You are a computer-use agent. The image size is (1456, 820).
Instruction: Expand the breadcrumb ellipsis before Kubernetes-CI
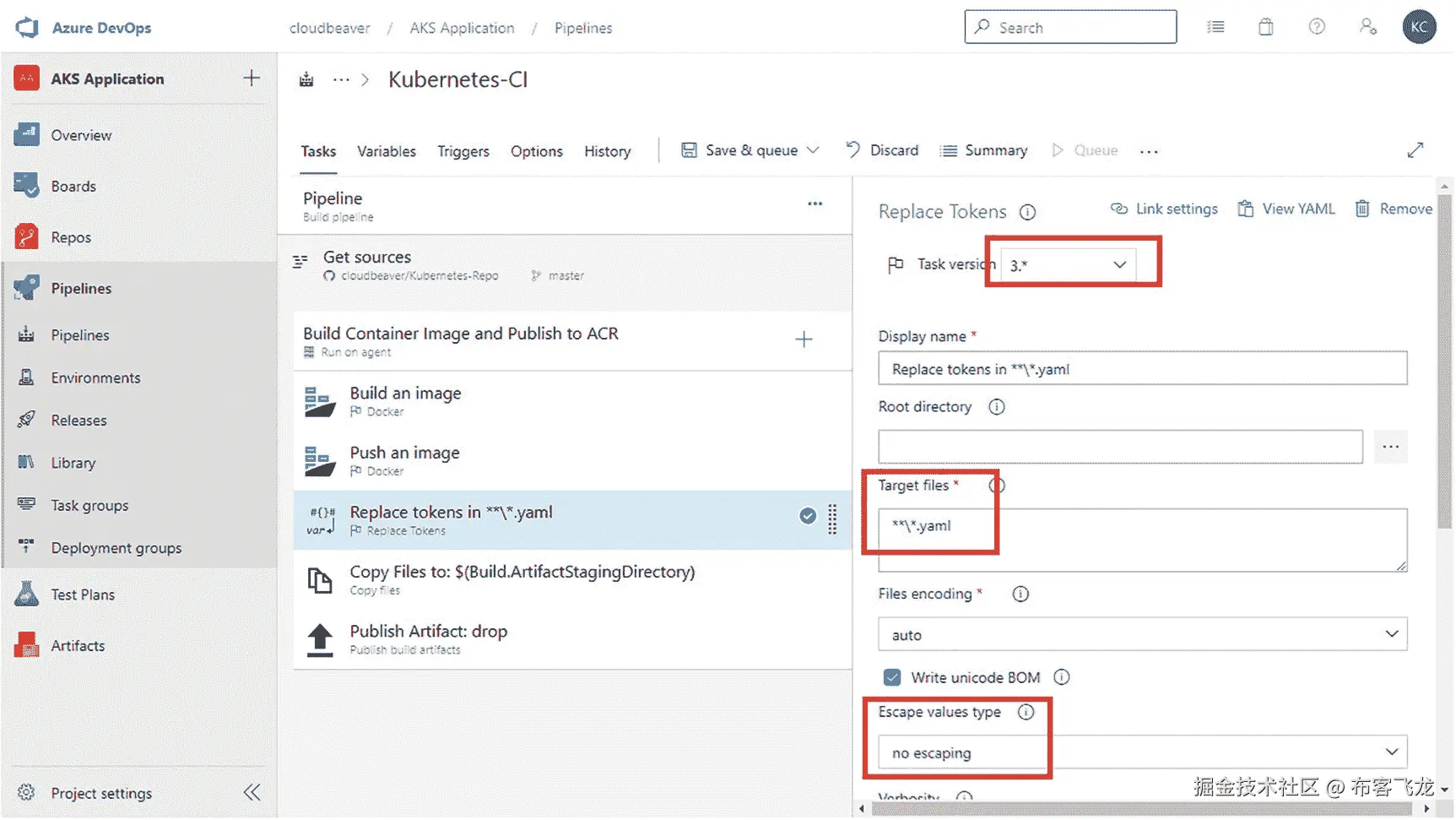(x=341, y=79)
